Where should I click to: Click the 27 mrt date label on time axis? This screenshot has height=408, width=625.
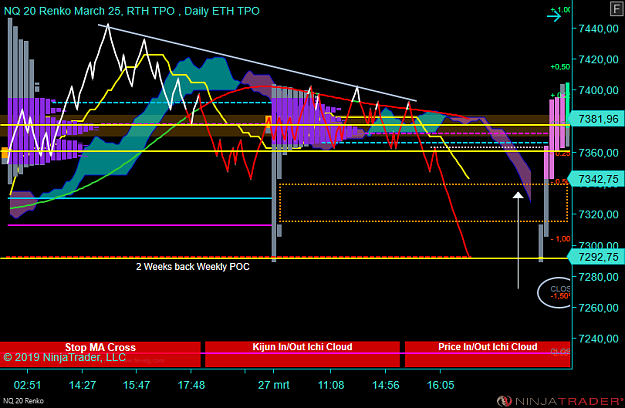click(x=274, y=385)
